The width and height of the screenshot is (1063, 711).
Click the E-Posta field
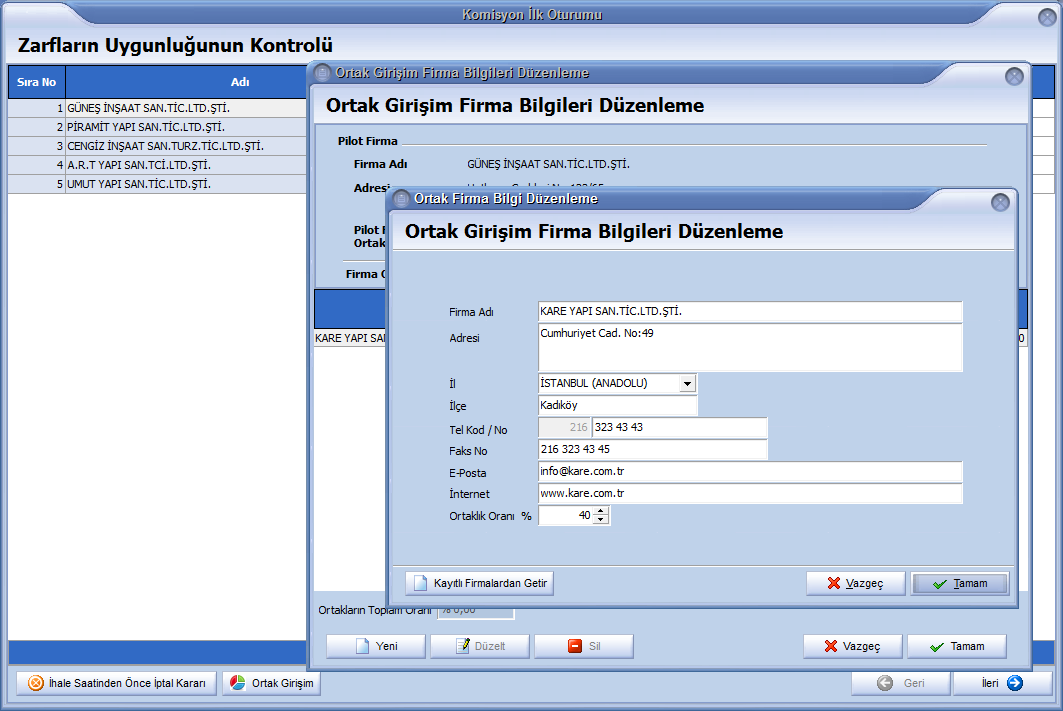(749, 471)
